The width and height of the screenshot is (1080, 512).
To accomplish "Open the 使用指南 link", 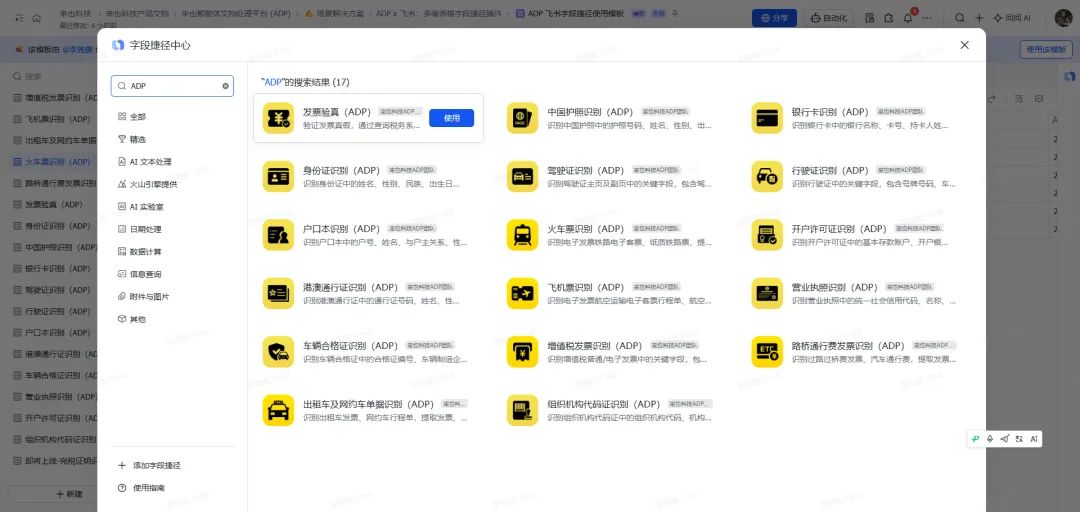I will (142, 488).
